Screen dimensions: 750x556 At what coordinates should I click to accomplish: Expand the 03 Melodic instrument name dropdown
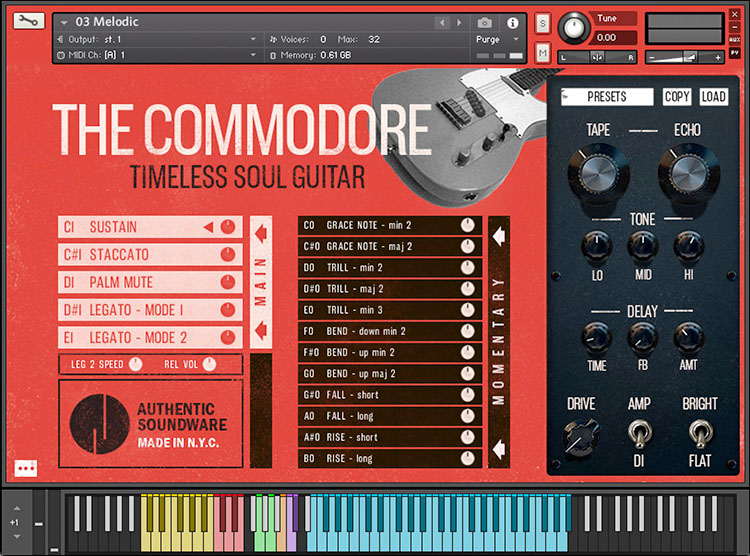click(64, 22)
